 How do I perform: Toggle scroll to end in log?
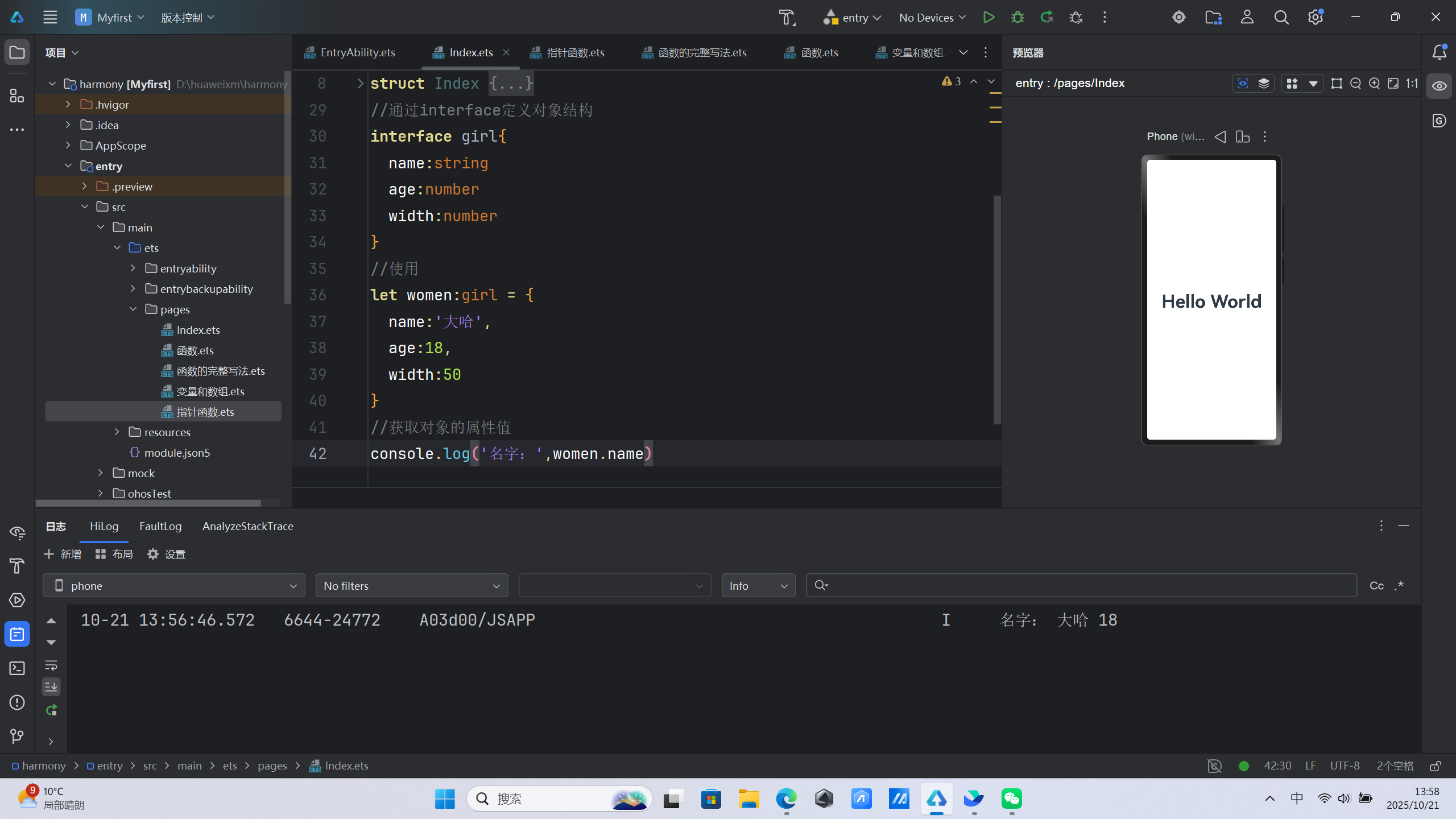click(x=51, y=687)
